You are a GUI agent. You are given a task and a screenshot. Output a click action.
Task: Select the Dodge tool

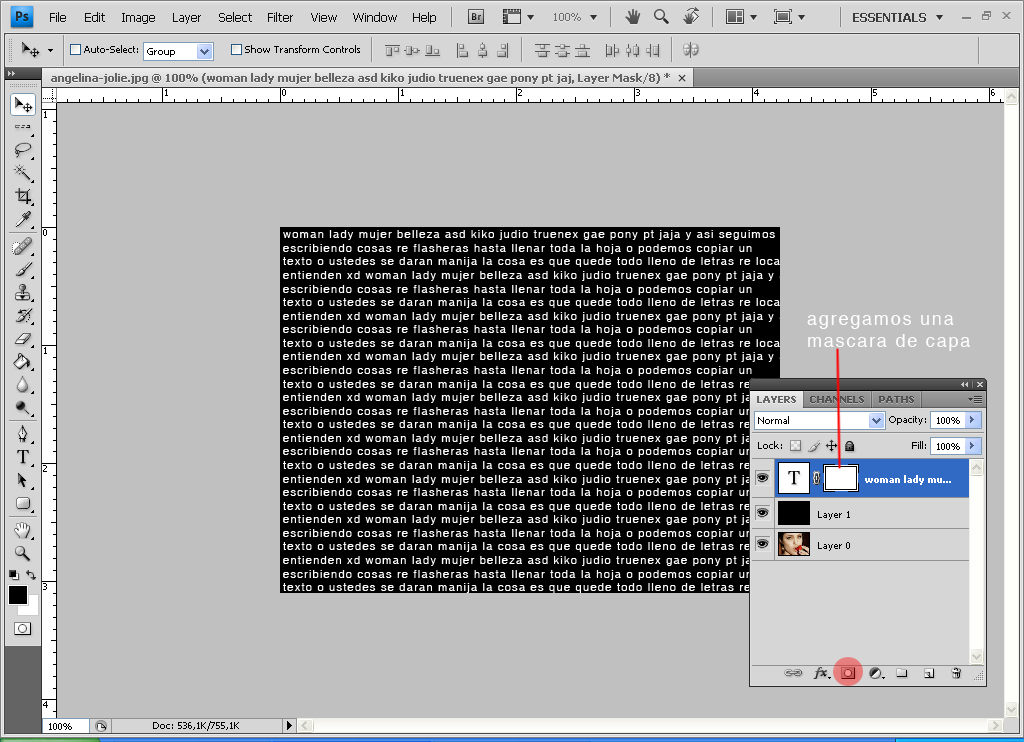(x=23, y=408)
